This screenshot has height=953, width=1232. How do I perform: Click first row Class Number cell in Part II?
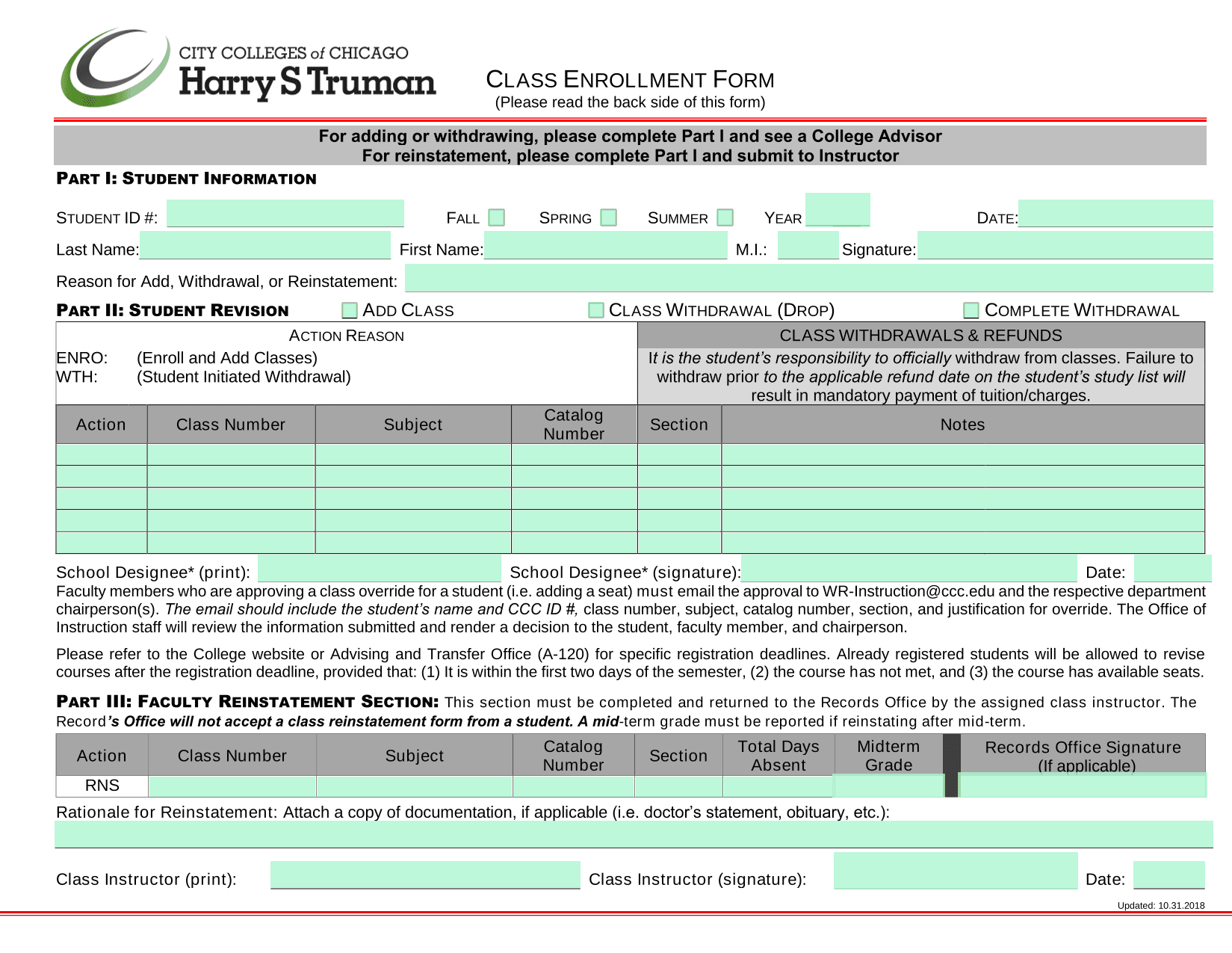click(231, 454)
